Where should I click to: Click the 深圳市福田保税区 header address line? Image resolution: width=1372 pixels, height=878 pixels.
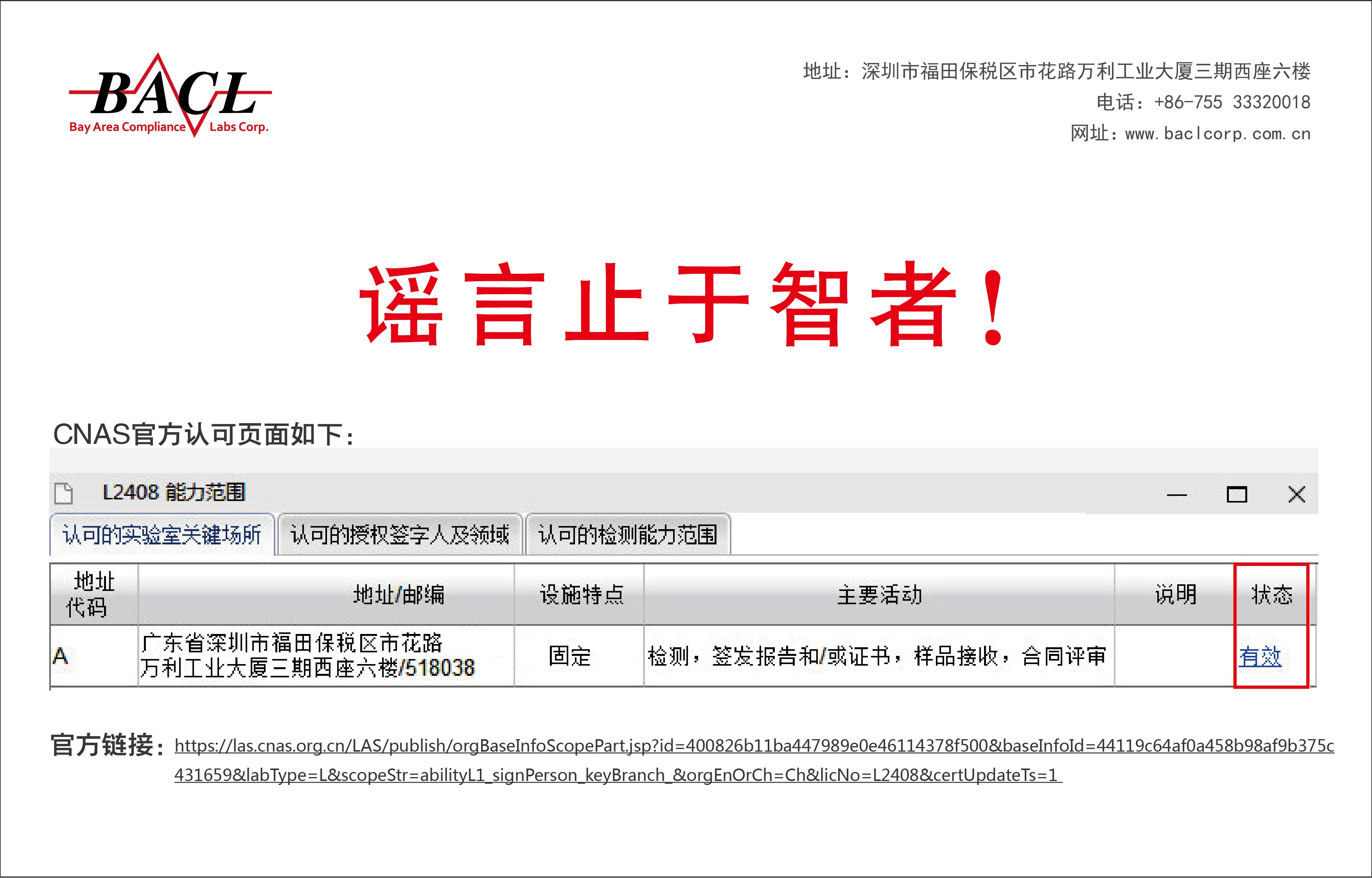pos(1057,71)
